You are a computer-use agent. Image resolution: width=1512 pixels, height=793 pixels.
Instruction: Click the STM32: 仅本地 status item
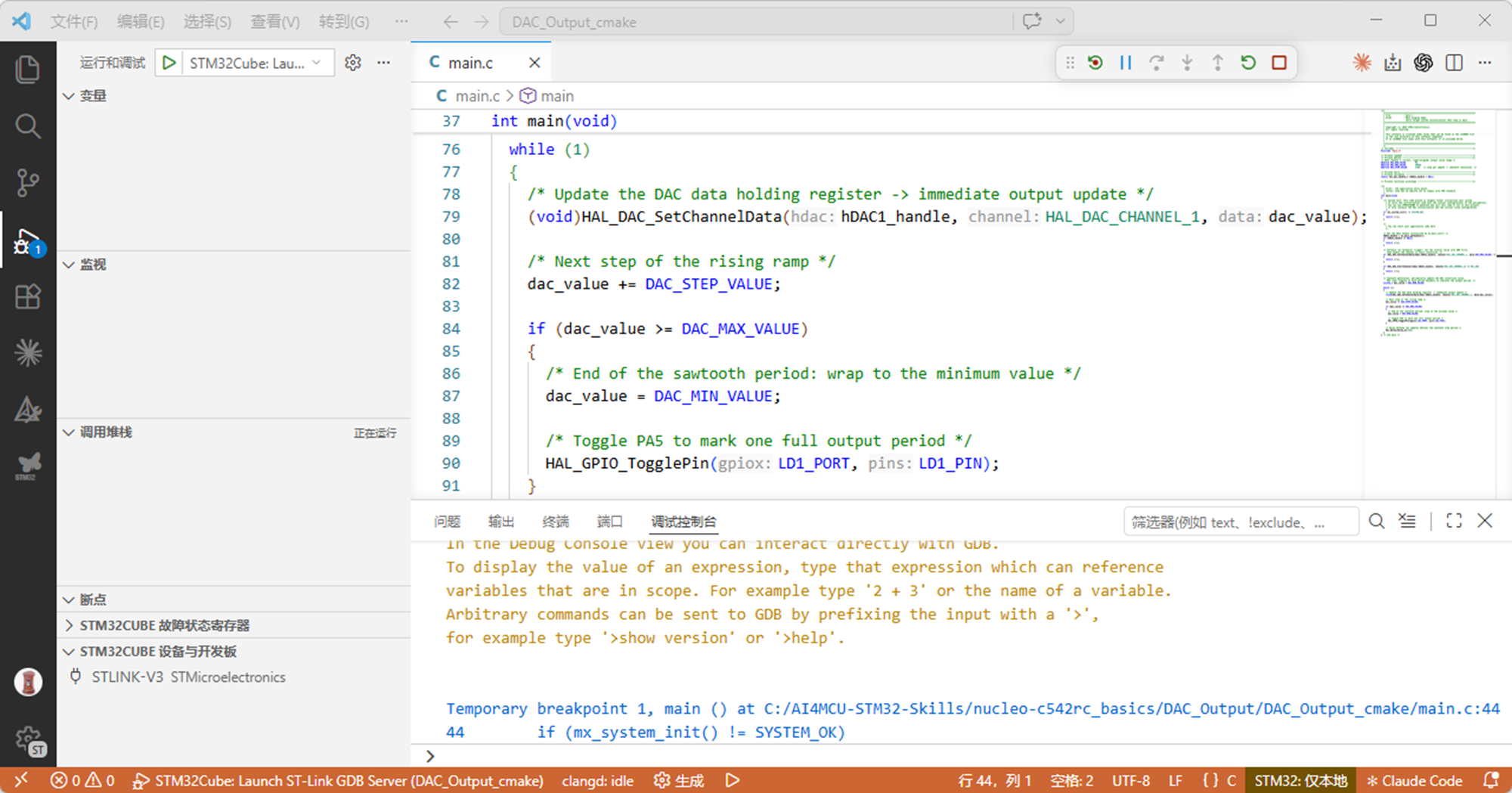[1300, 781]
